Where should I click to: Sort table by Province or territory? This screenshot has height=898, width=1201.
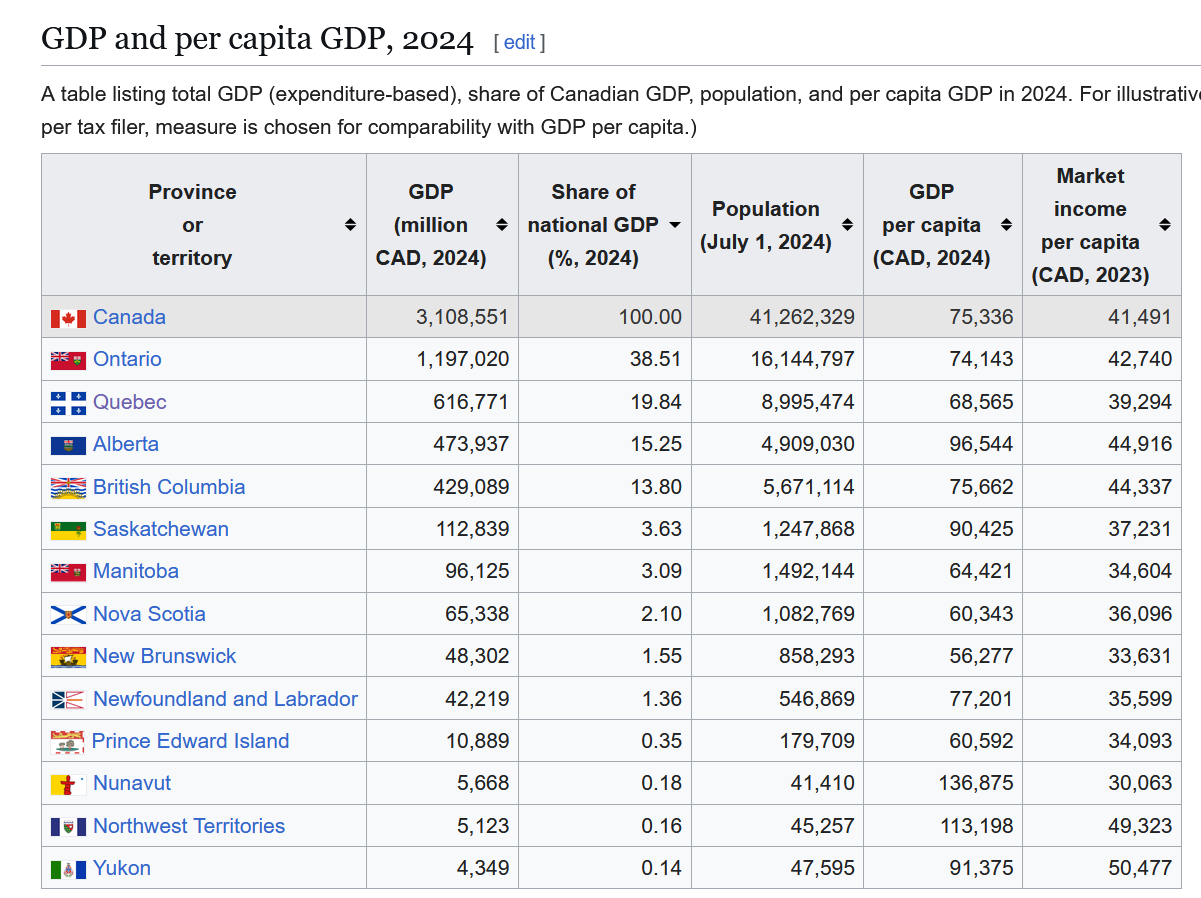350,225
